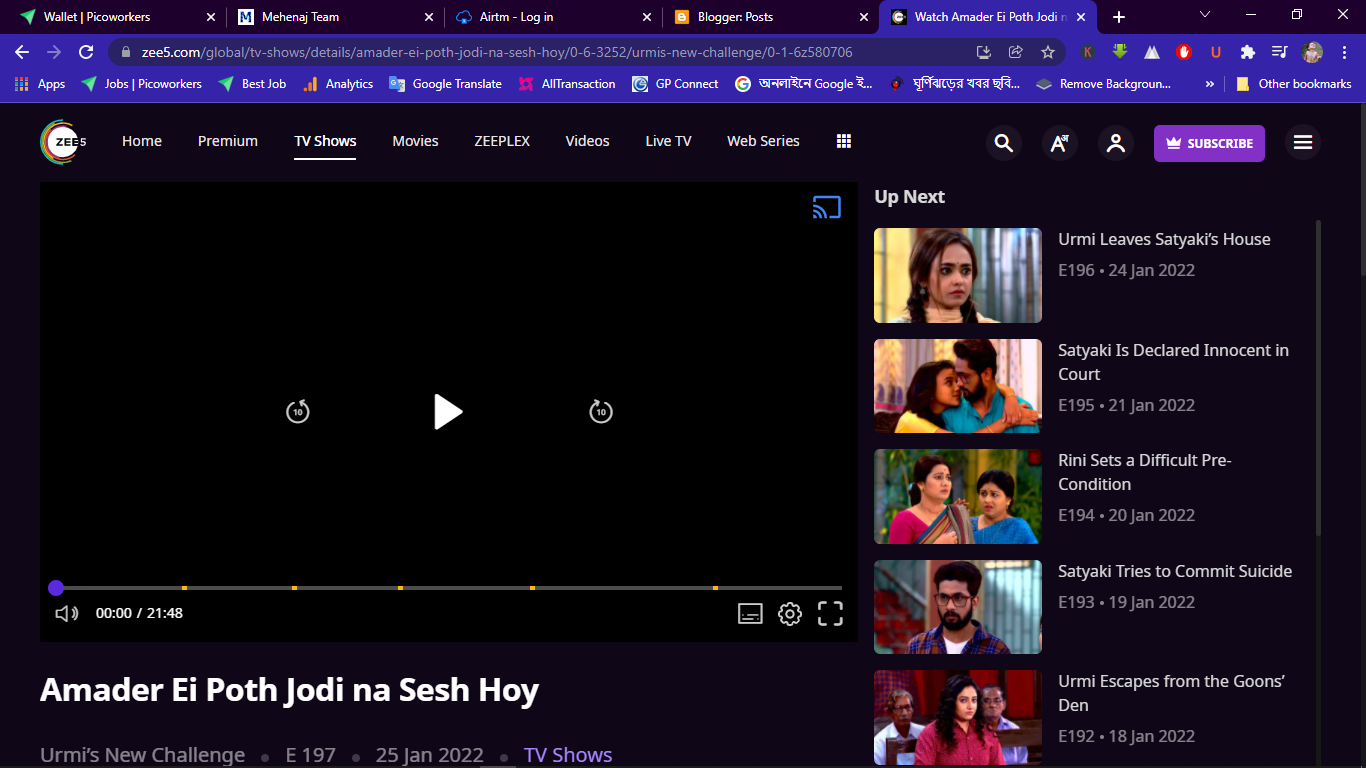
Task: Go to Home in ZEE5 navigation
Action: pos(142,141)
